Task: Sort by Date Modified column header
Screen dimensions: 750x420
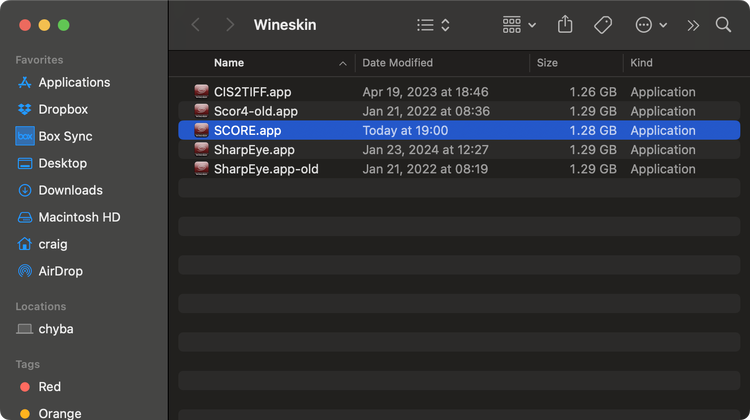Action: coord(397,63)
